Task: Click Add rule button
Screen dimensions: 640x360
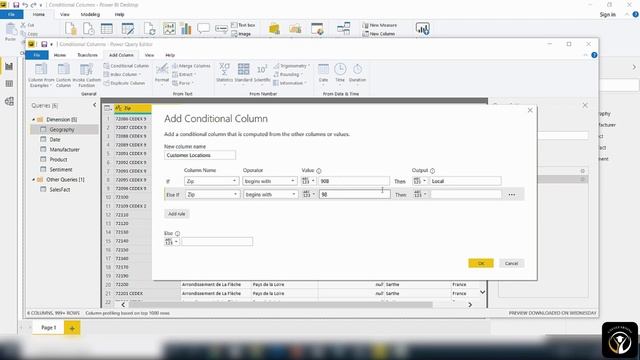Action: (177, 214)
